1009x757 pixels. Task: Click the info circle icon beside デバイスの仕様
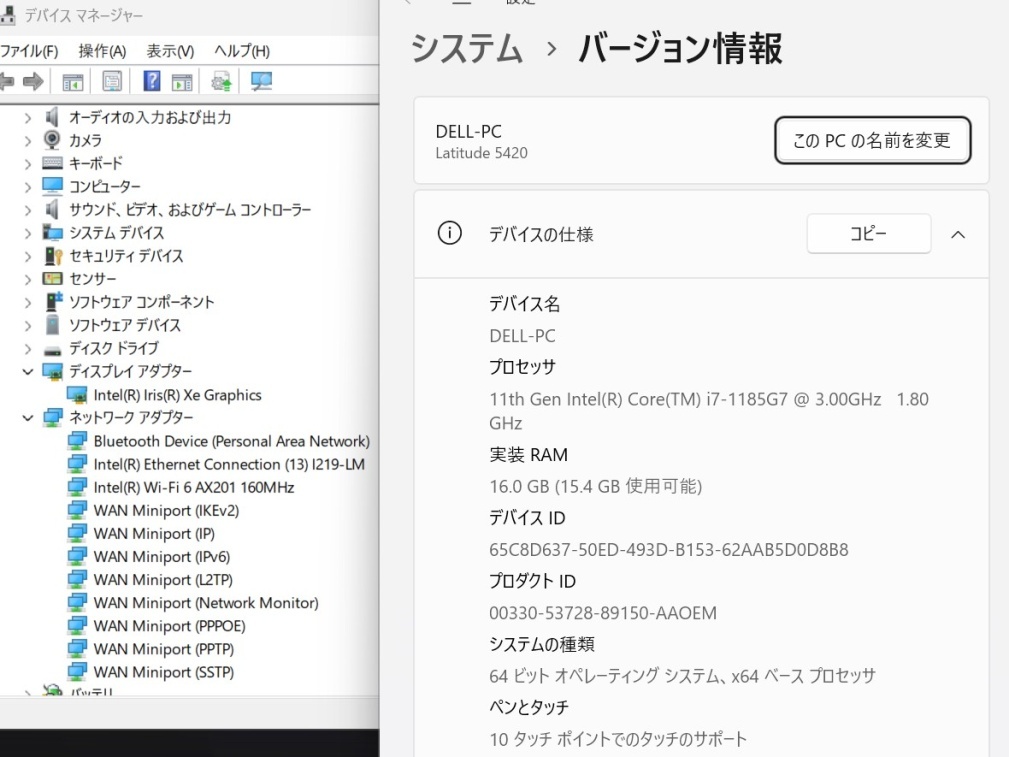pos(450,233)
